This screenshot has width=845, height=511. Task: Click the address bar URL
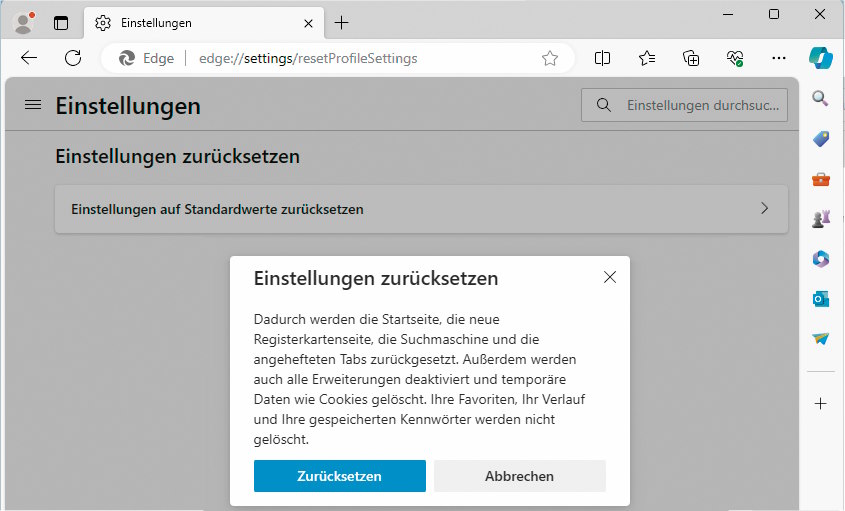308,58
